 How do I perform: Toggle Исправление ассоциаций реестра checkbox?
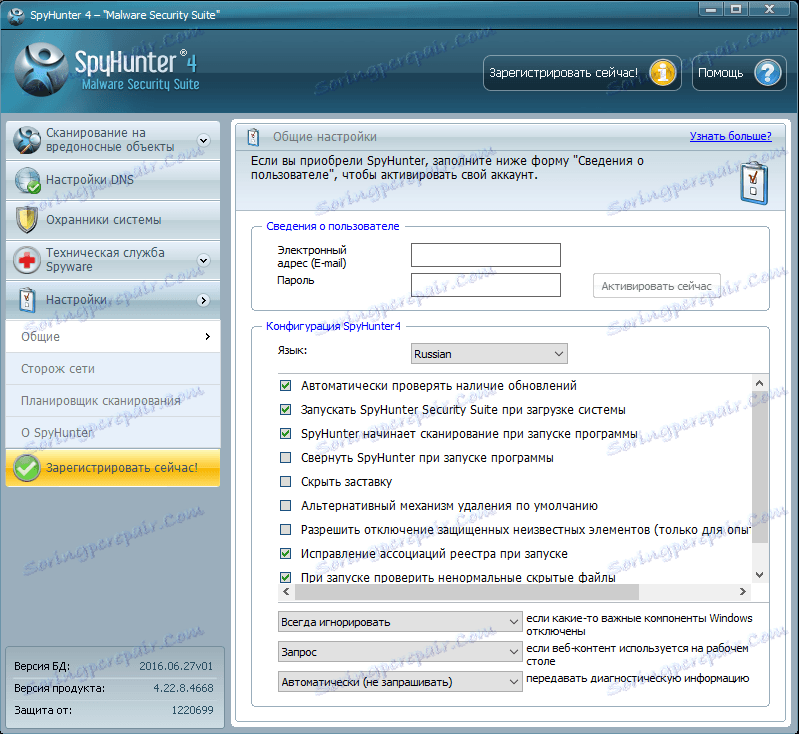click(286, 553)
